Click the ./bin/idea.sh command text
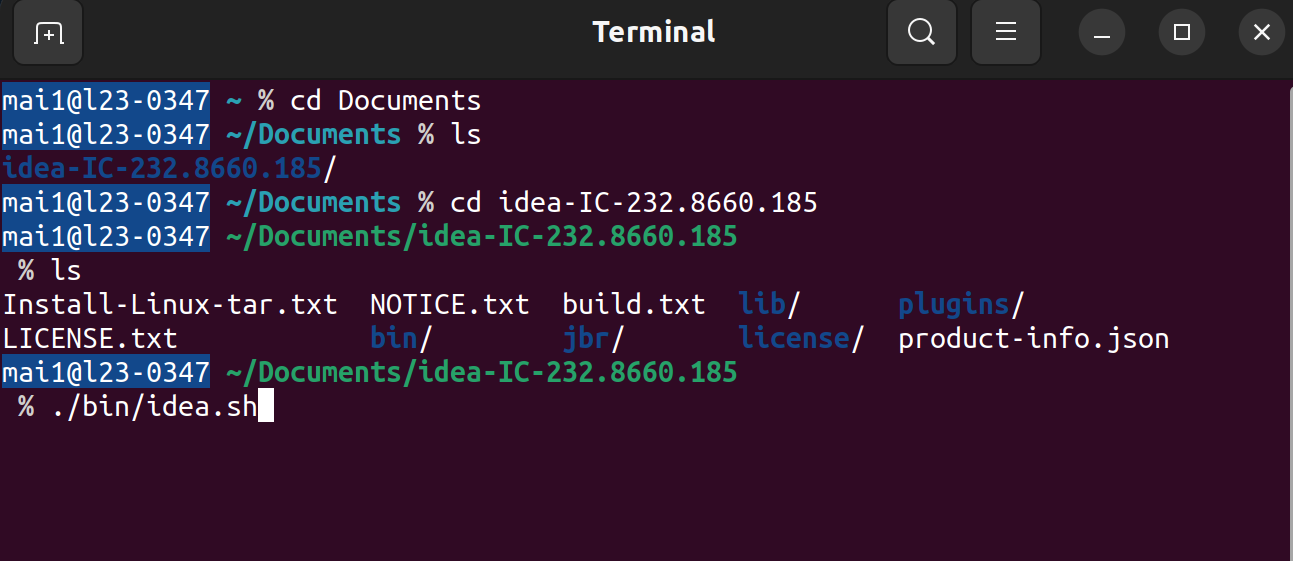This screenshot has width=1293, height=561. [154, 407]
